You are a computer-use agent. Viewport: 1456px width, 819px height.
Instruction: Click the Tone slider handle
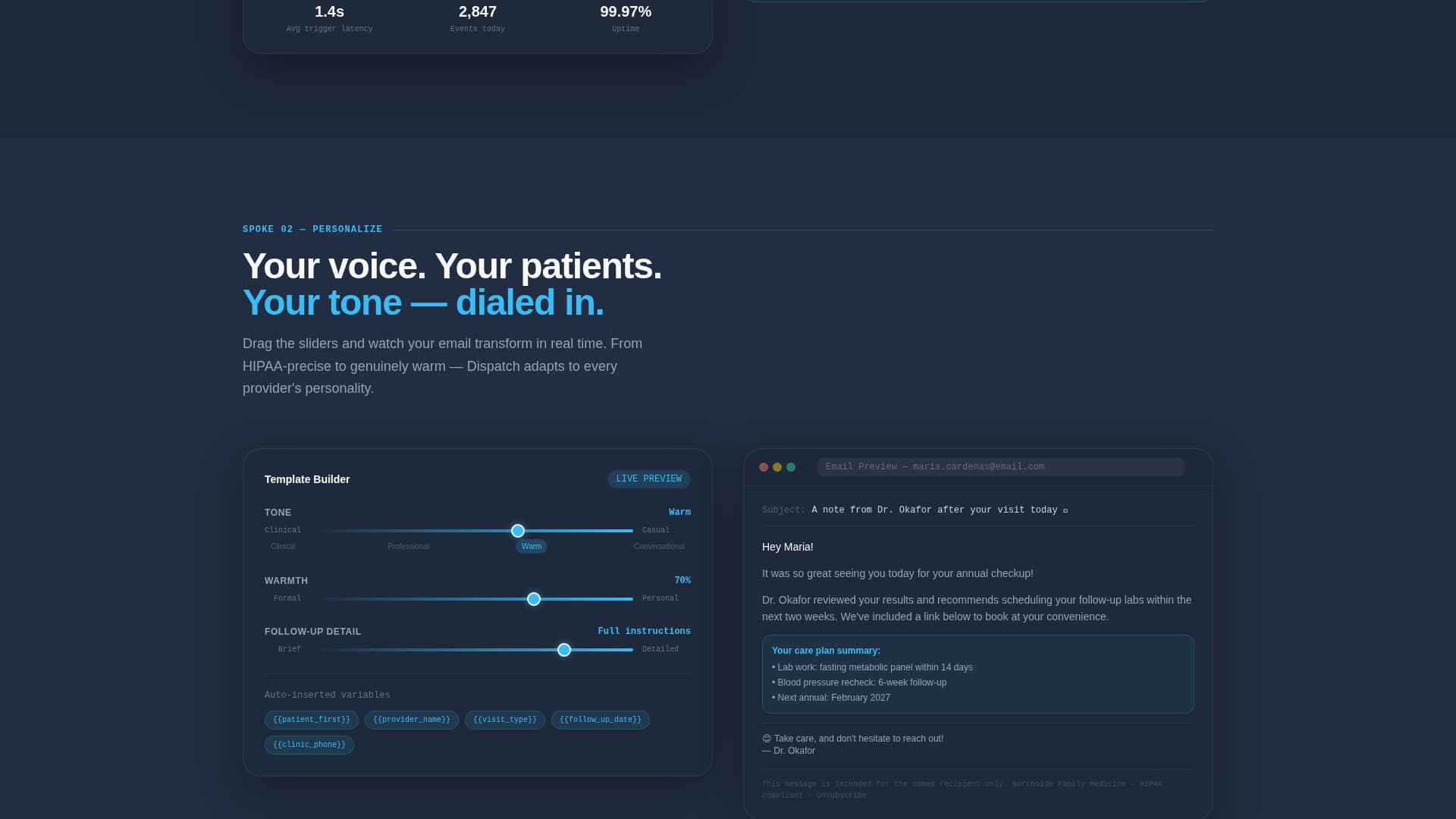pyautogui.click(x=518, y=531)
